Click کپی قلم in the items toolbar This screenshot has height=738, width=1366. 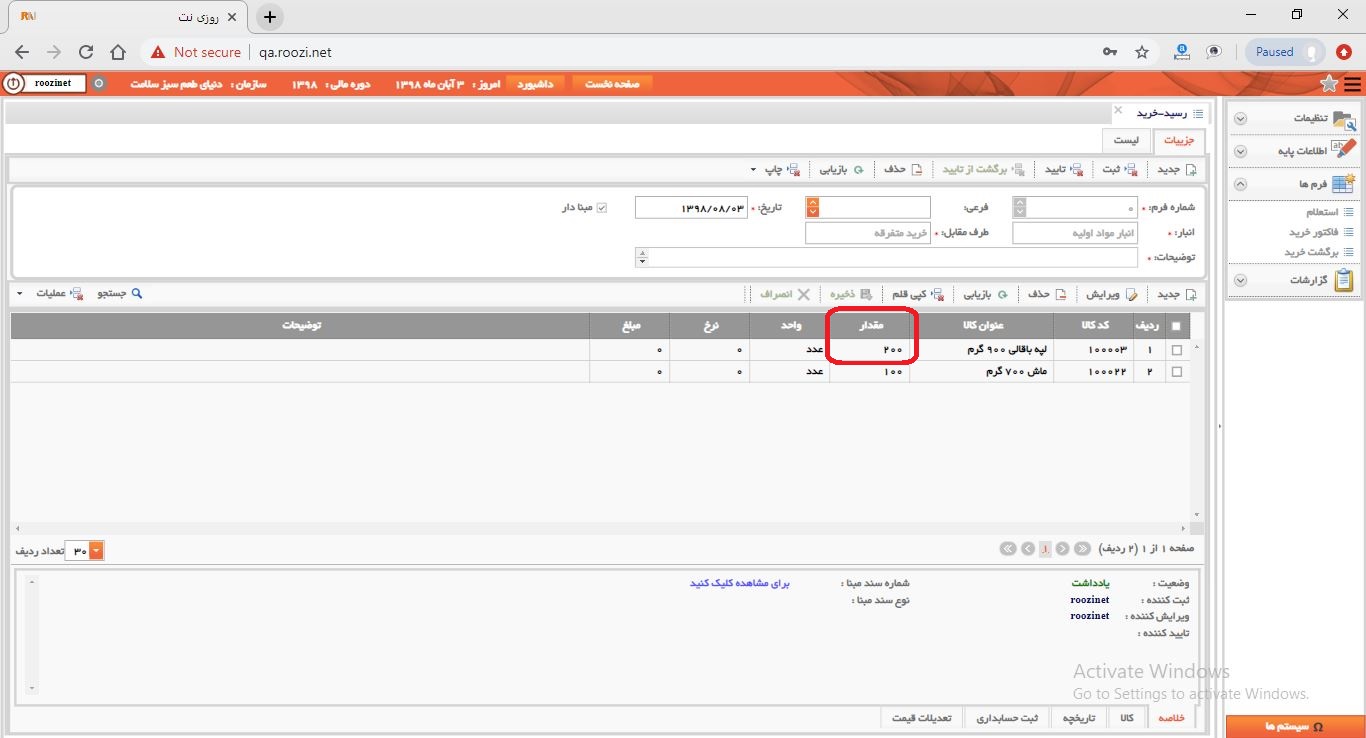(917, 294)
